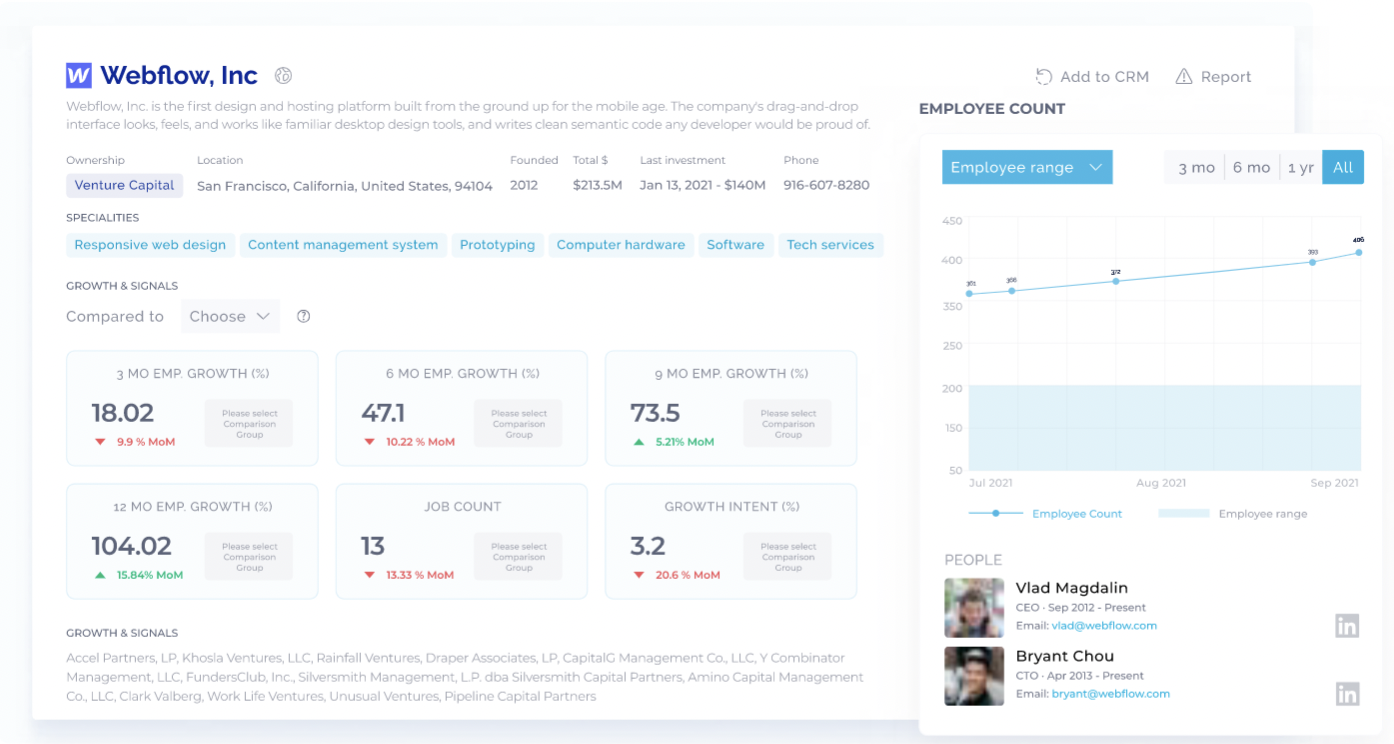1394x744 pixels.
Task: Open the vlad@webflow.com email link
Action: pyautogui.click(x=1104, y=626)
